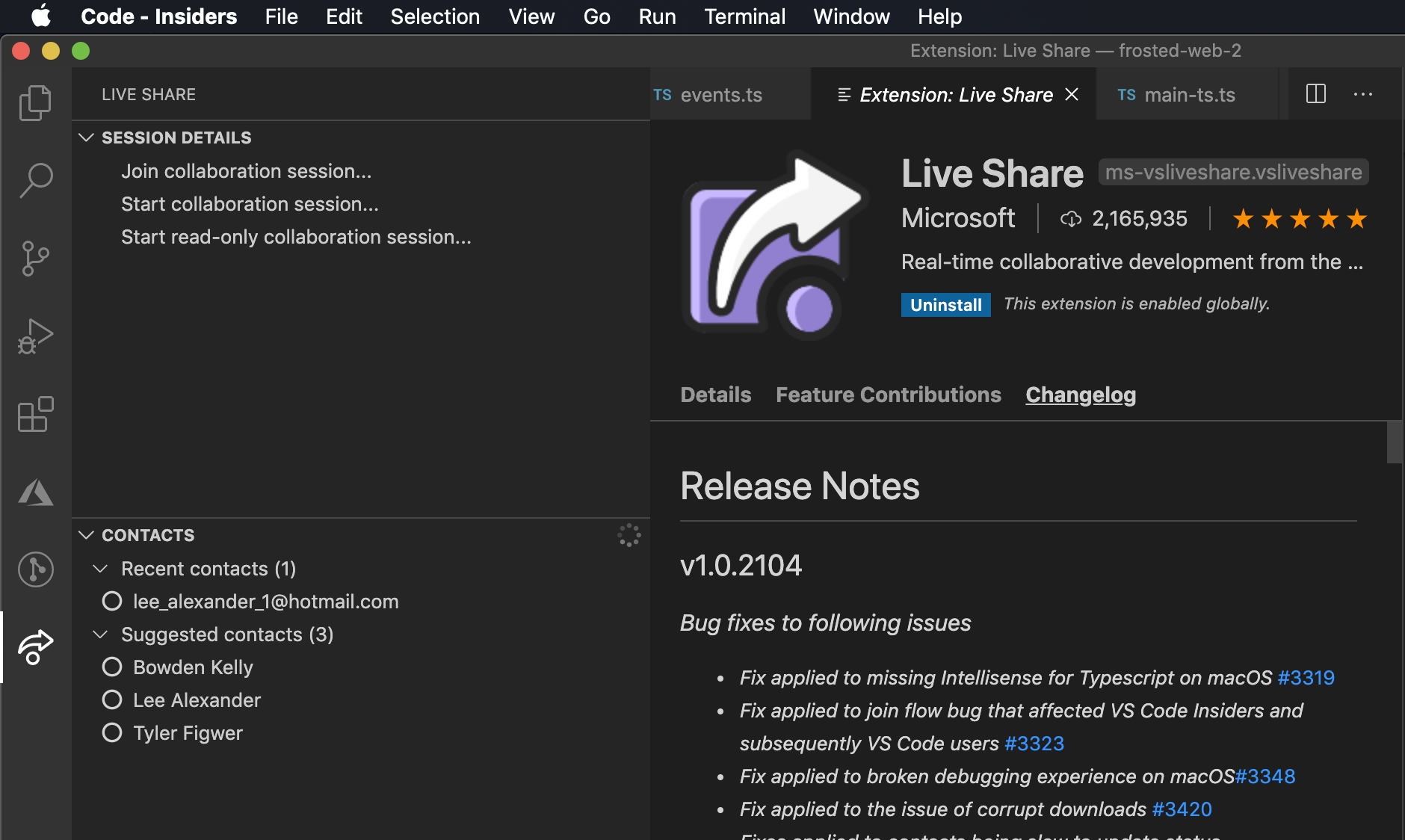Click the Uninstall button

pos(945,304)
